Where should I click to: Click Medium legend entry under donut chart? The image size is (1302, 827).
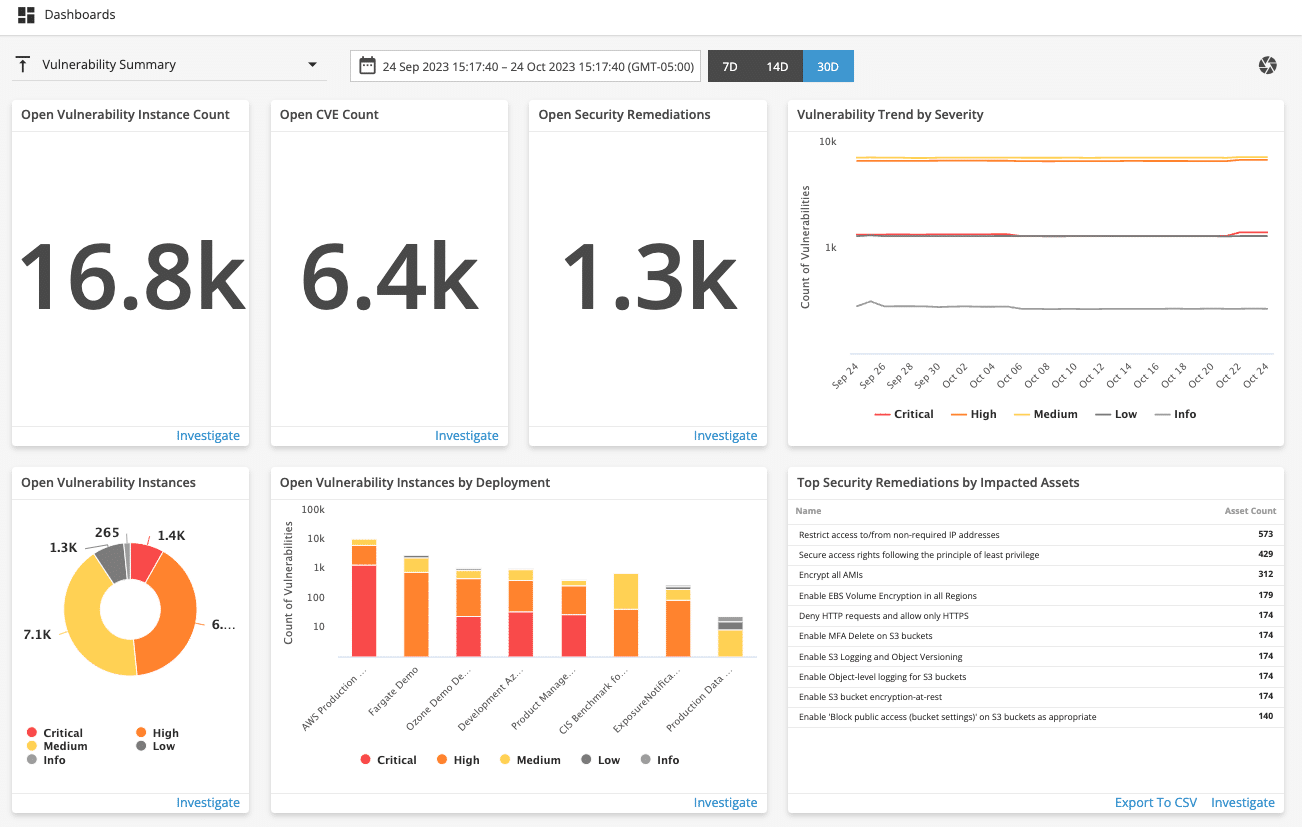pos(58,746)
